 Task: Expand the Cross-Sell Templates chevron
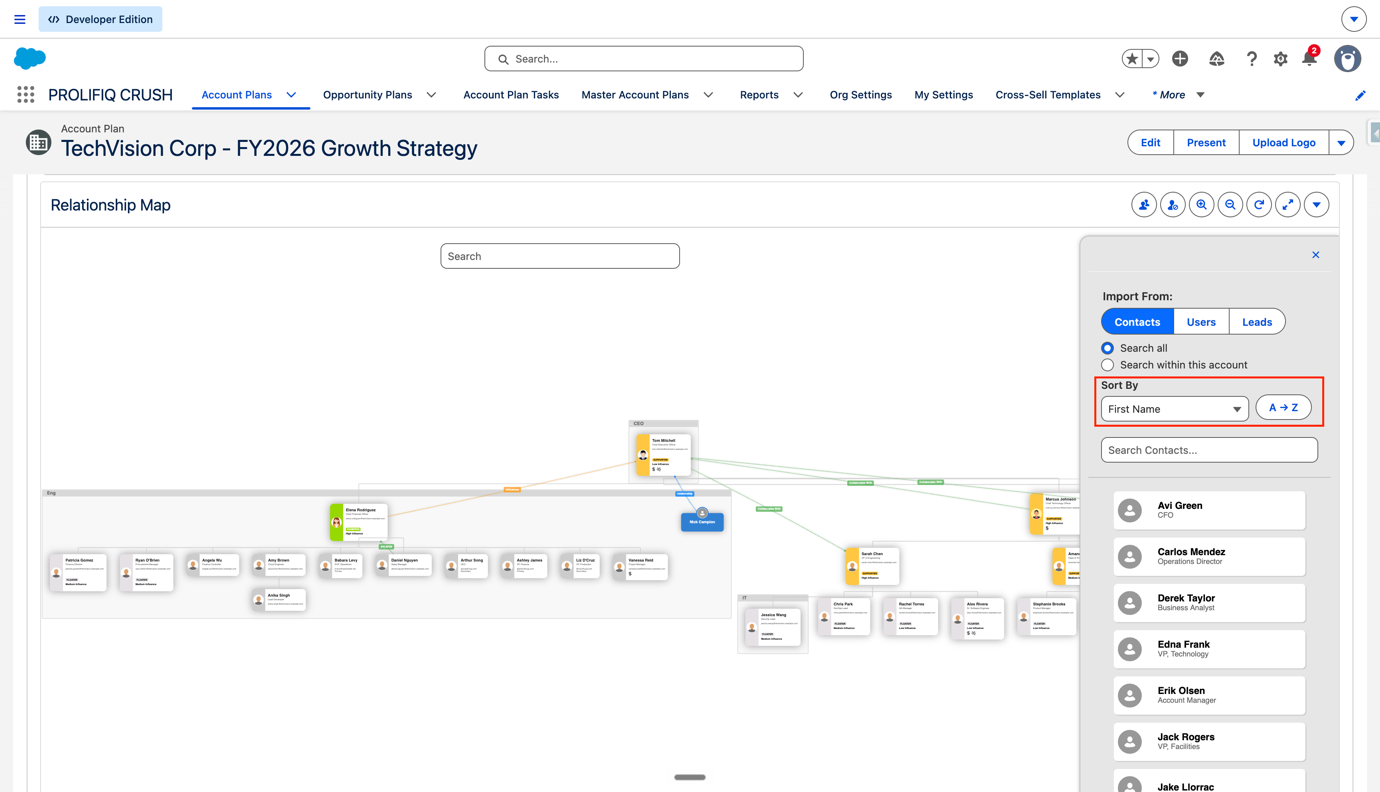[x=1120, y=95]
